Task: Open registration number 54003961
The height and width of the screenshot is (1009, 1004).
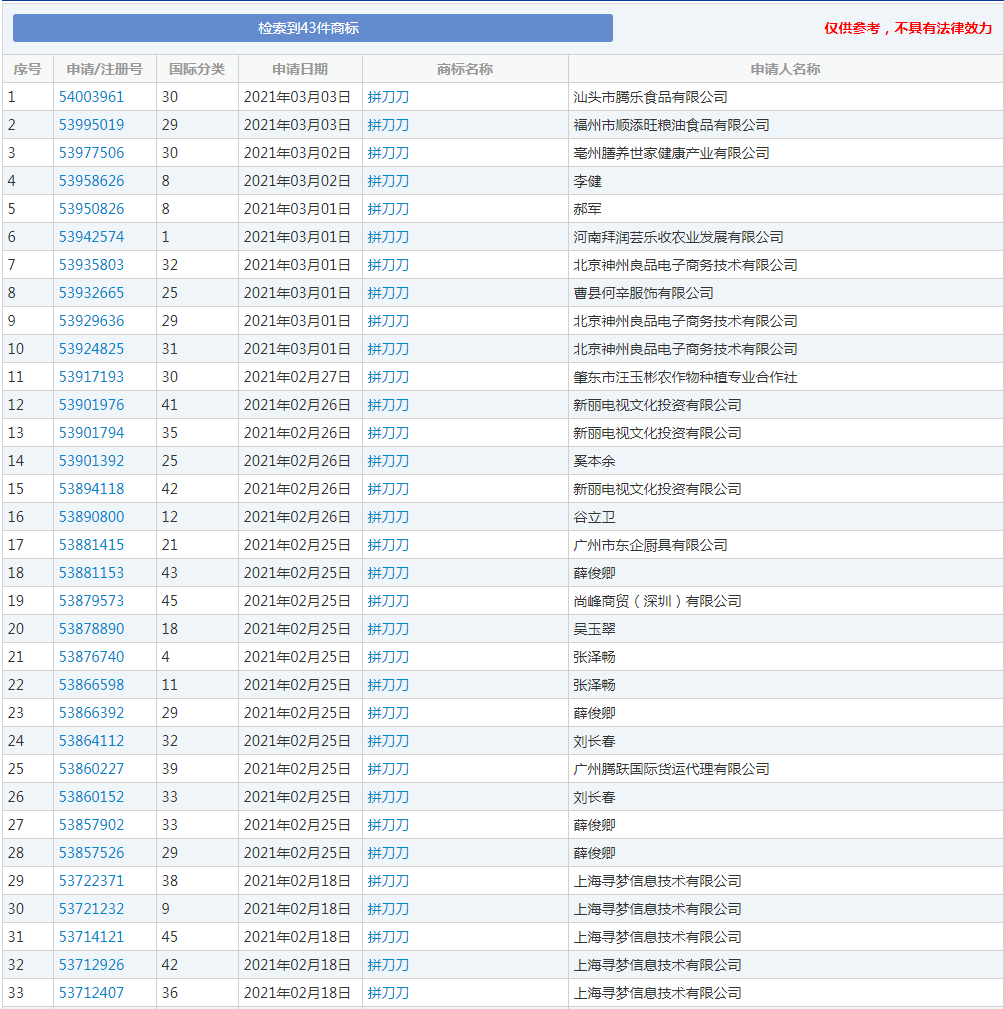Action: click(91, 97)
